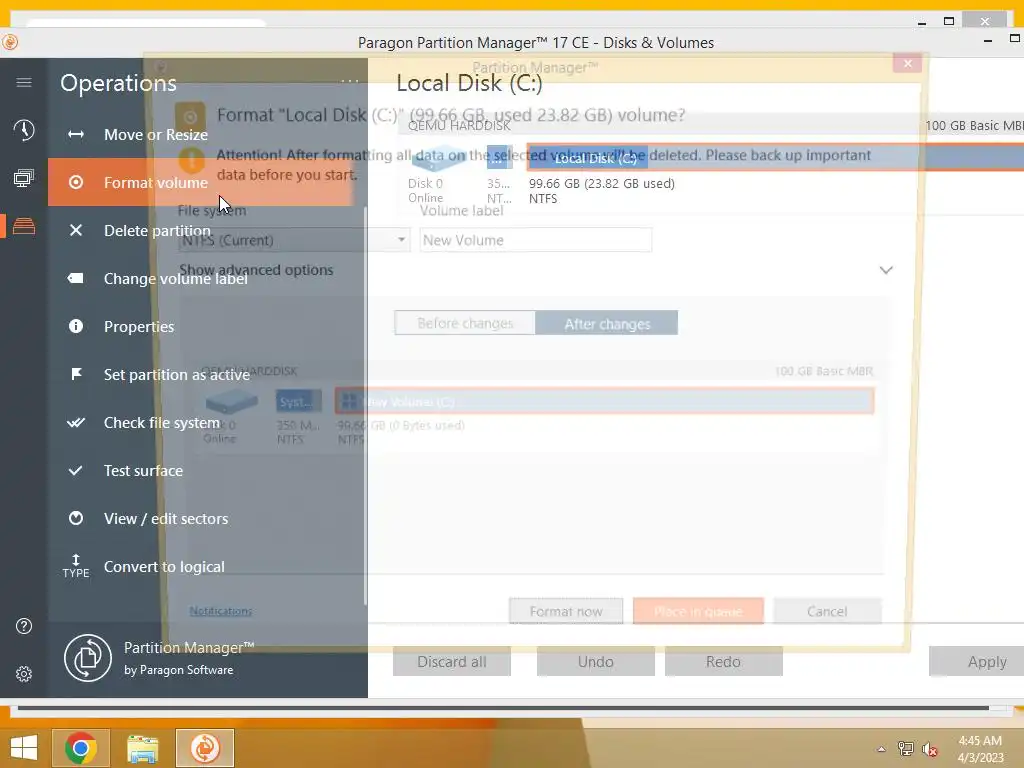Switch to After changes tab
The image size is (1024, 768).
click(x=607, y=323)
